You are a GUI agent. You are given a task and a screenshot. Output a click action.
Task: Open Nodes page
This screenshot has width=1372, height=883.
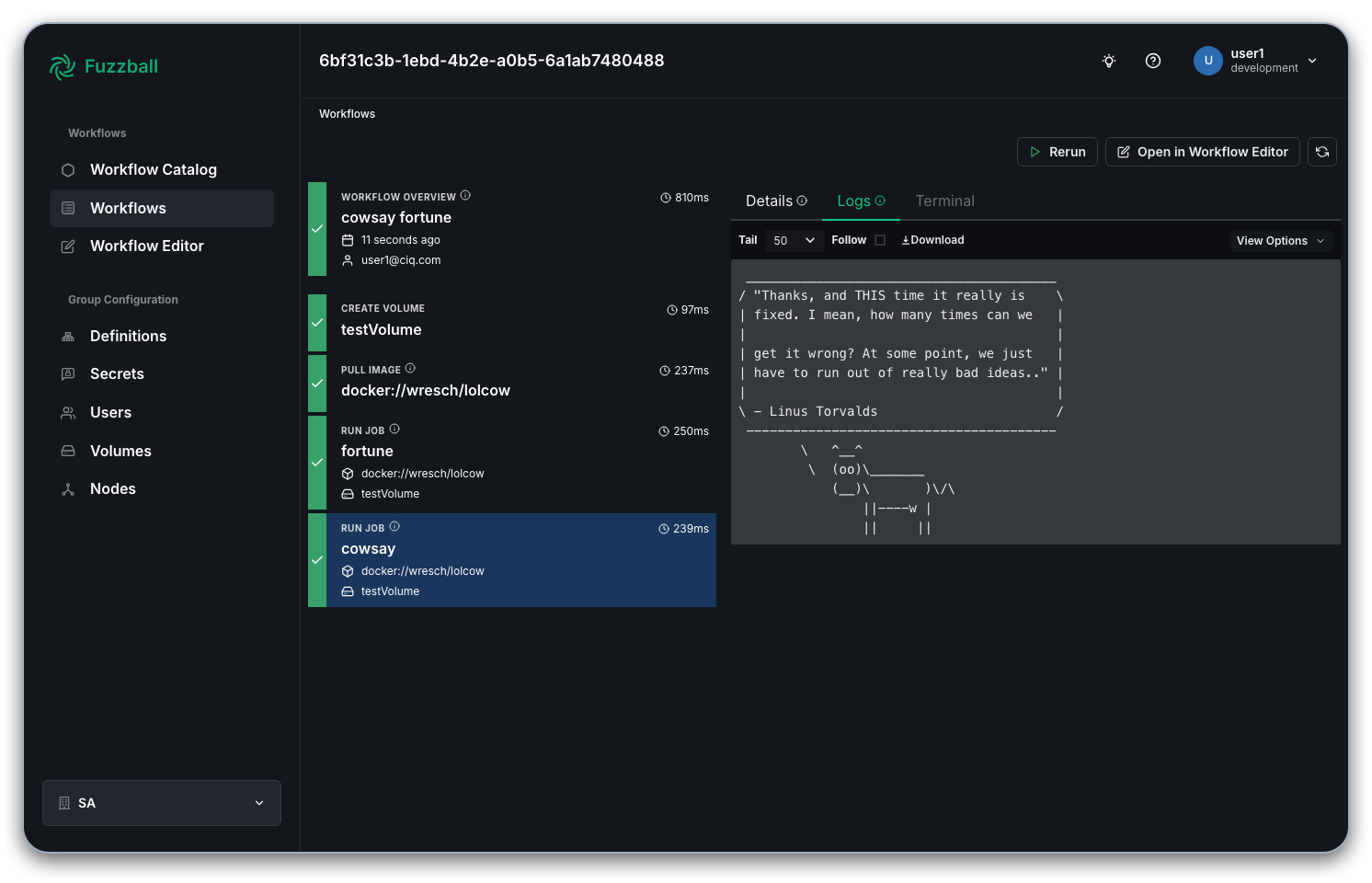162,489
